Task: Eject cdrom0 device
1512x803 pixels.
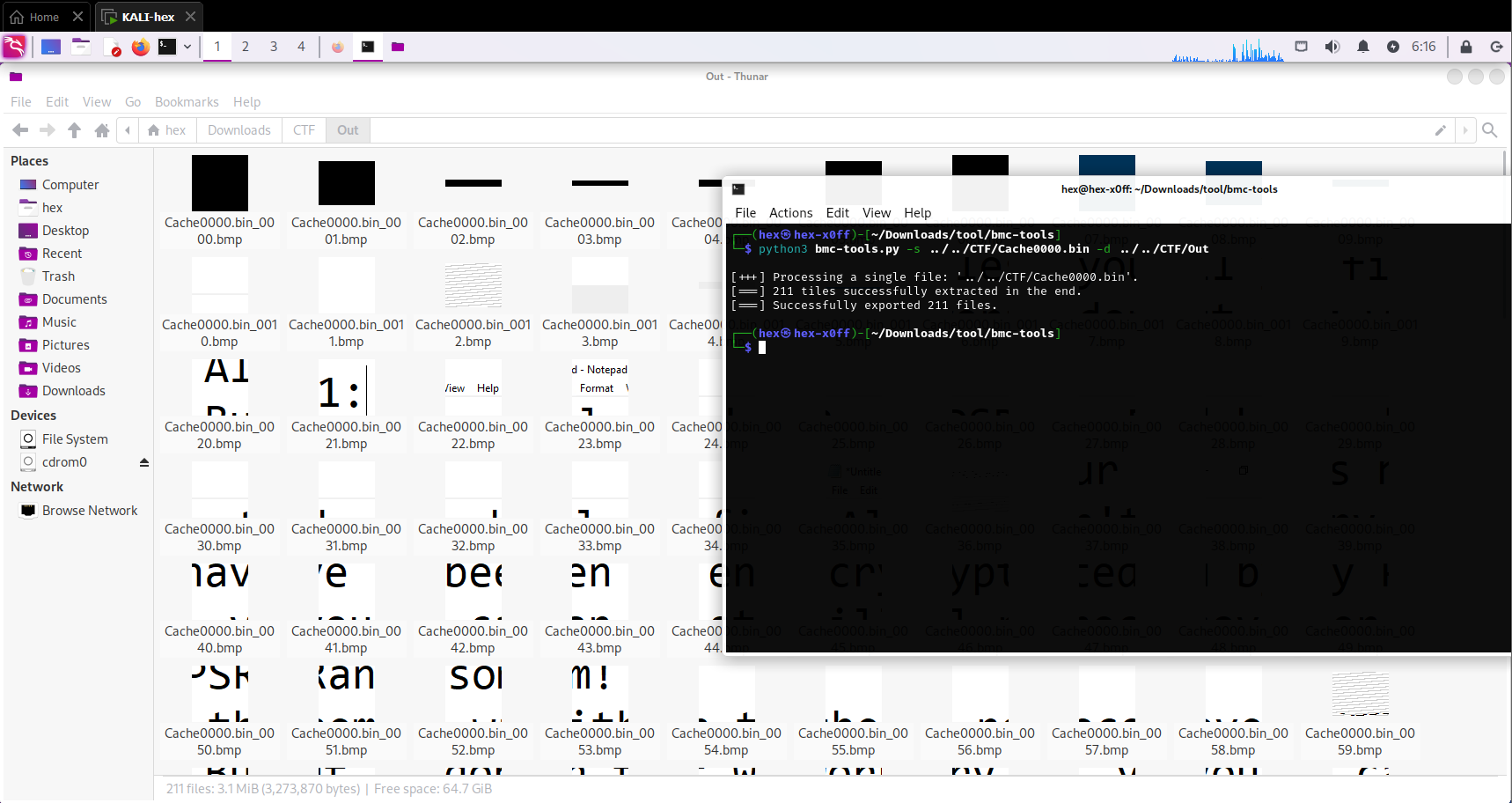Action: tap(143, 462)
